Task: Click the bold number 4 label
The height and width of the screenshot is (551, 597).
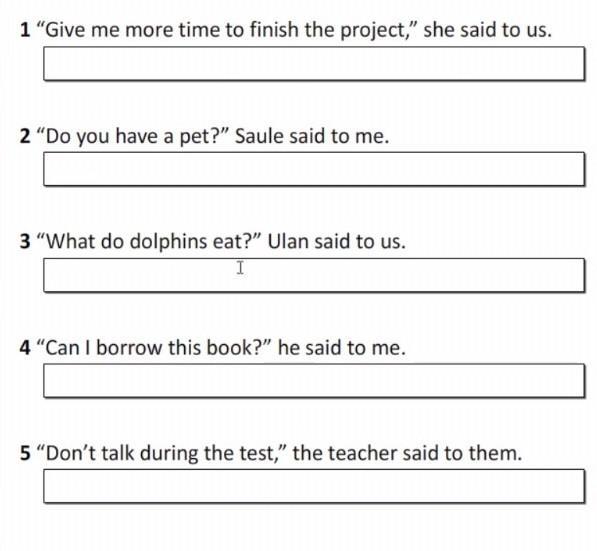Action: click(25, 348)
